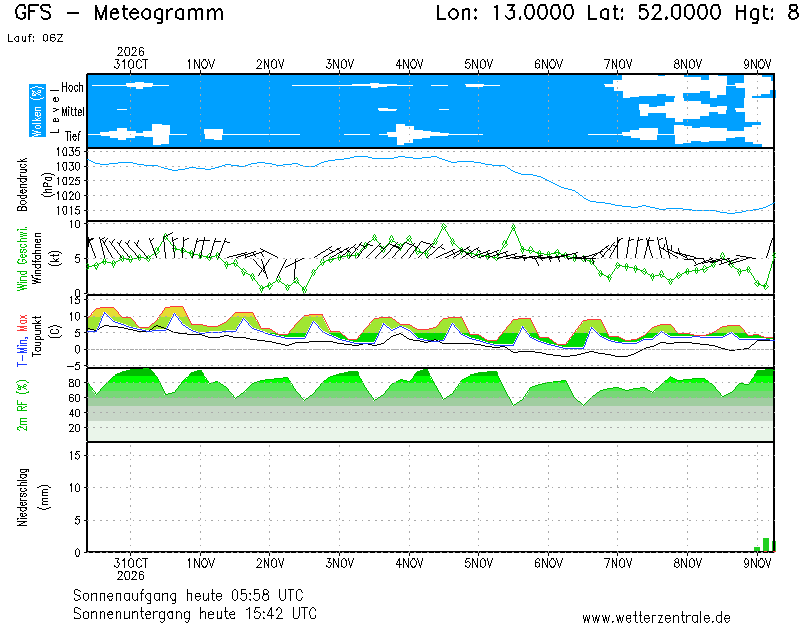Click "Sonnenaufgang heute 05:58 UTC" text
The width and height of the screenshot is (800, 625).
188,595
